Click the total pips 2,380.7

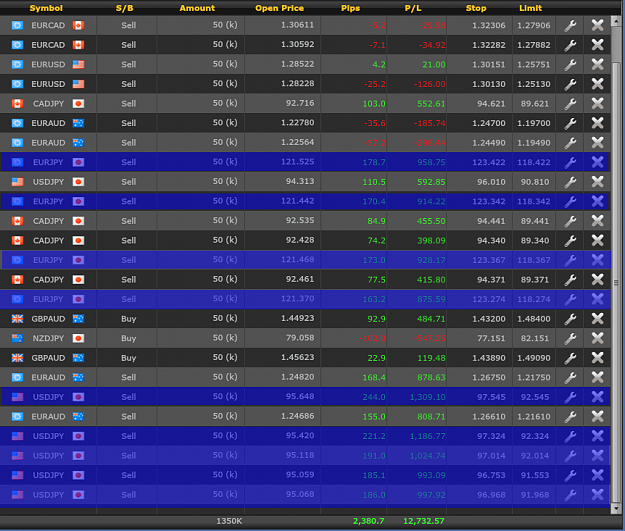pos(369,521)
